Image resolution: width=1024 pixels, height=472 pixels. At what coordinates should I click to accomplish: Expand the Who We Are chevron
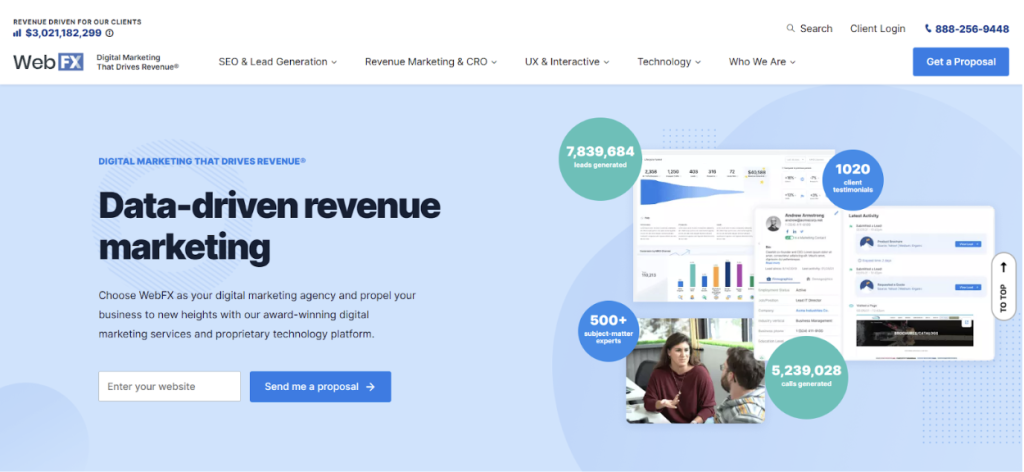click(x=793, y=62)
